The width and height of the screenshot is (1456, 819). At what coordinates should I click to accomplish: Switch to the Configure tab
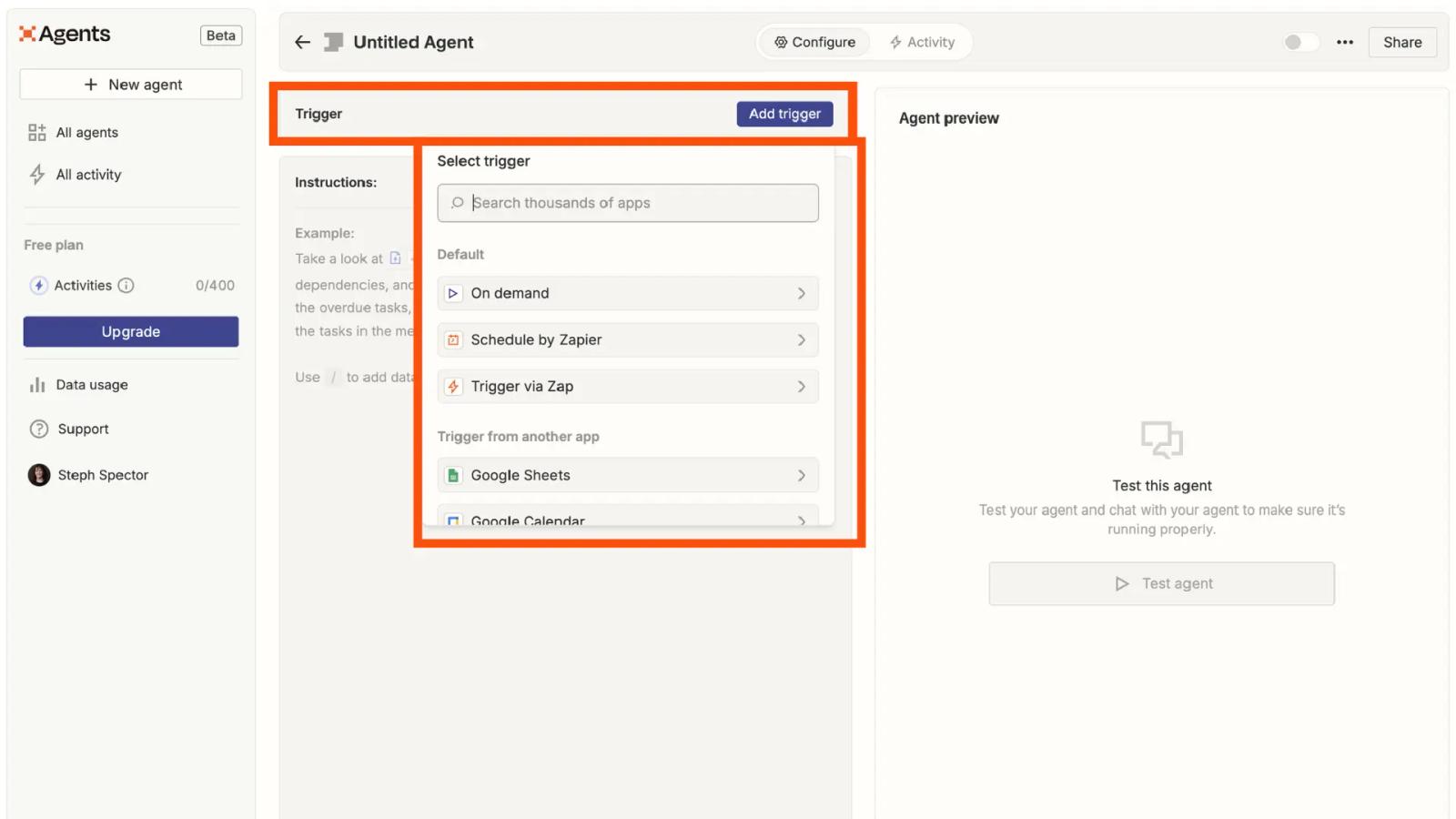pyautogui.click(x=814, y=43)
